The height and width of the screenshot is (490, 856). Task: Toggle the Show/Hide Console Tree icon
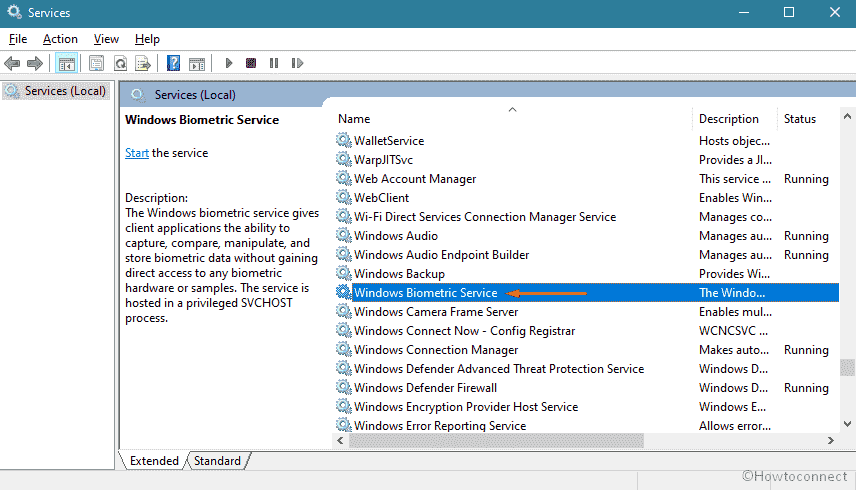pos(67,63)
